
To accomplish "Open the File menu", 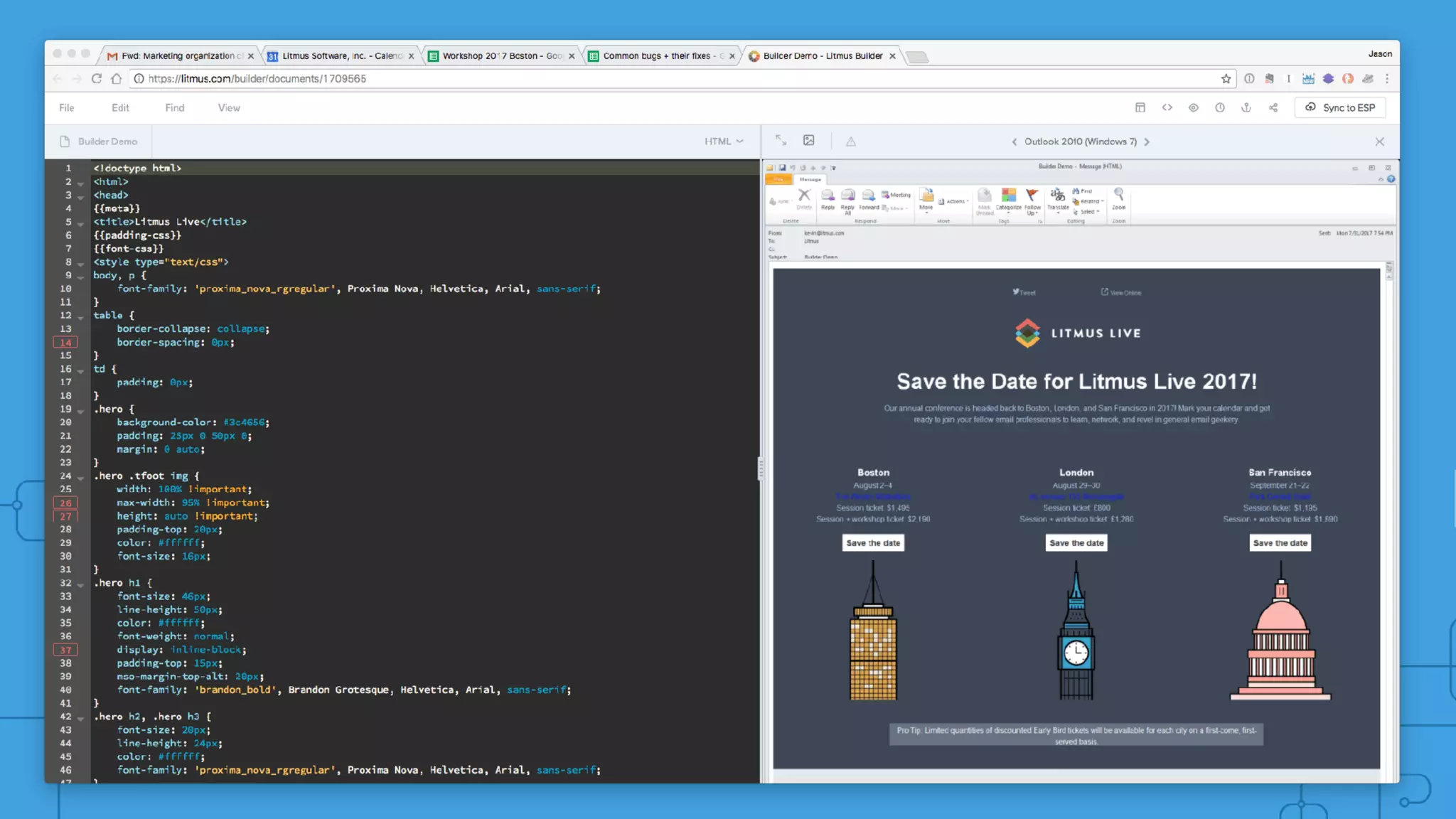I will 66,107.
